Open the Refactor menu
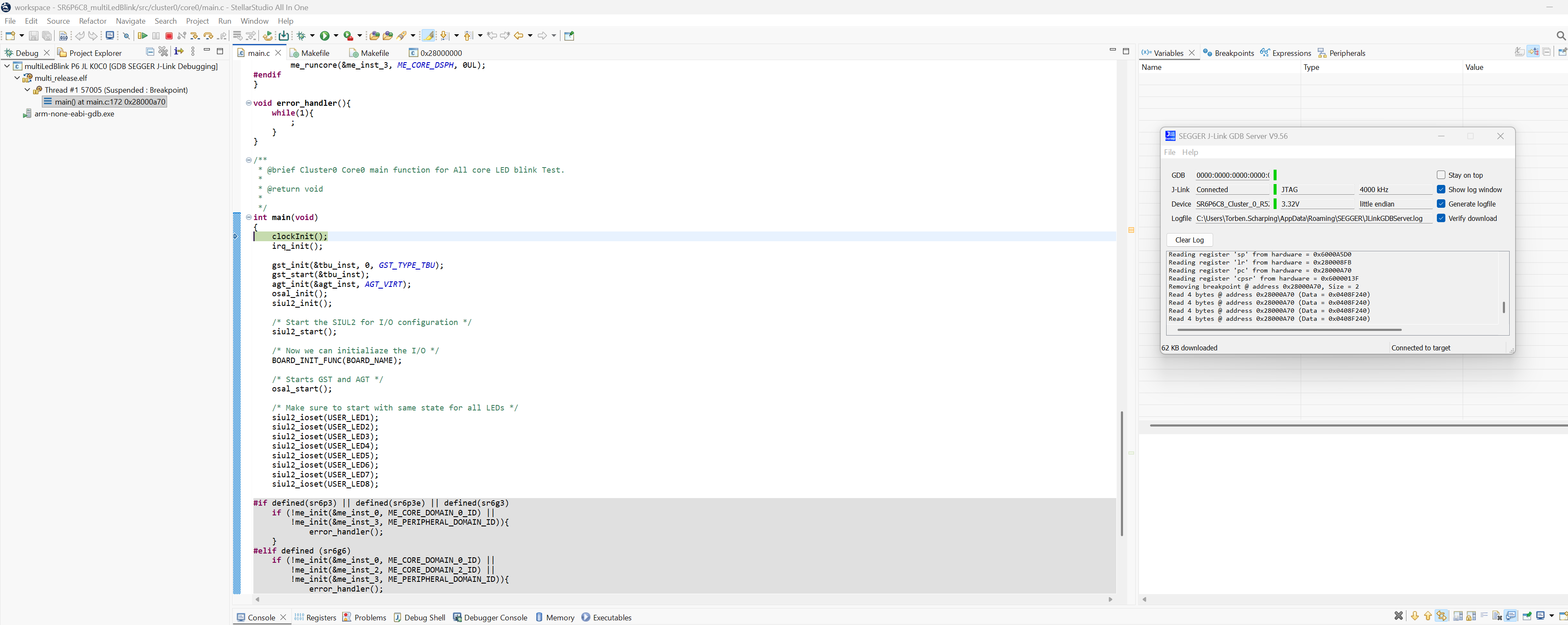This screenshot has height=625, width=1568. [93, 21]
